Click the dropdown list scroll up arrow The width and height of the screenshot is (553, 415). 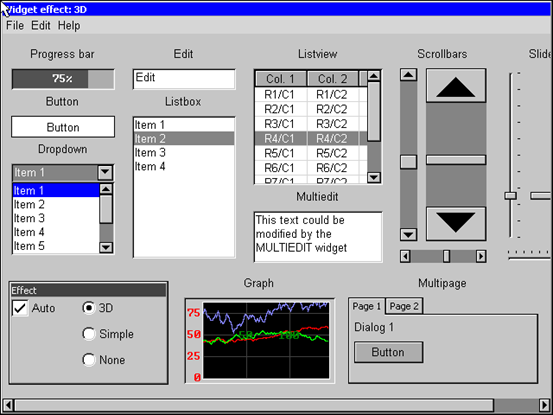click(x=106, y=189)
